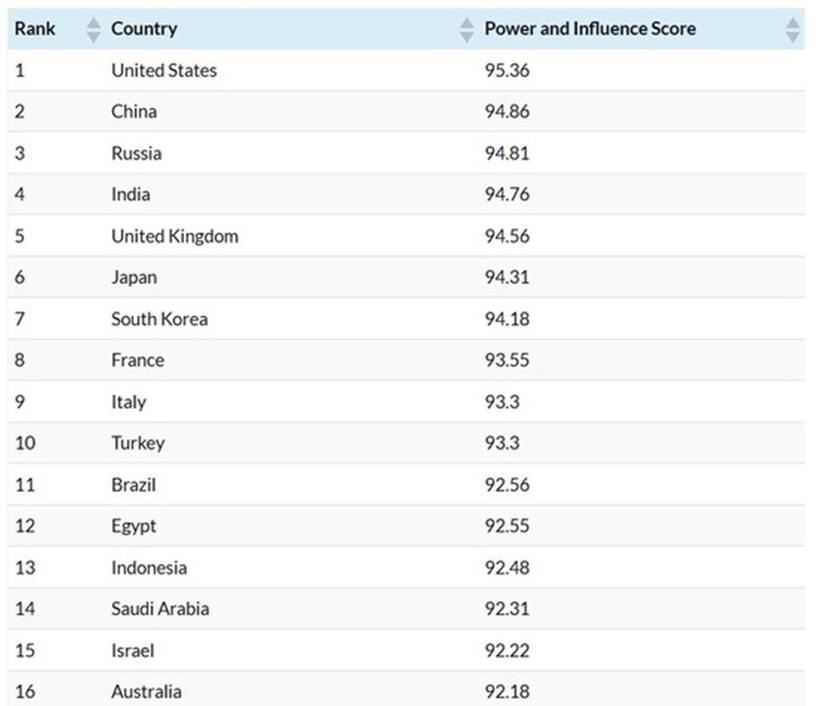Image resolution: width=830 pixels, height=706 pixels.
Task: Click Israel's score 92.22
Action: click(x=508, y=650)
